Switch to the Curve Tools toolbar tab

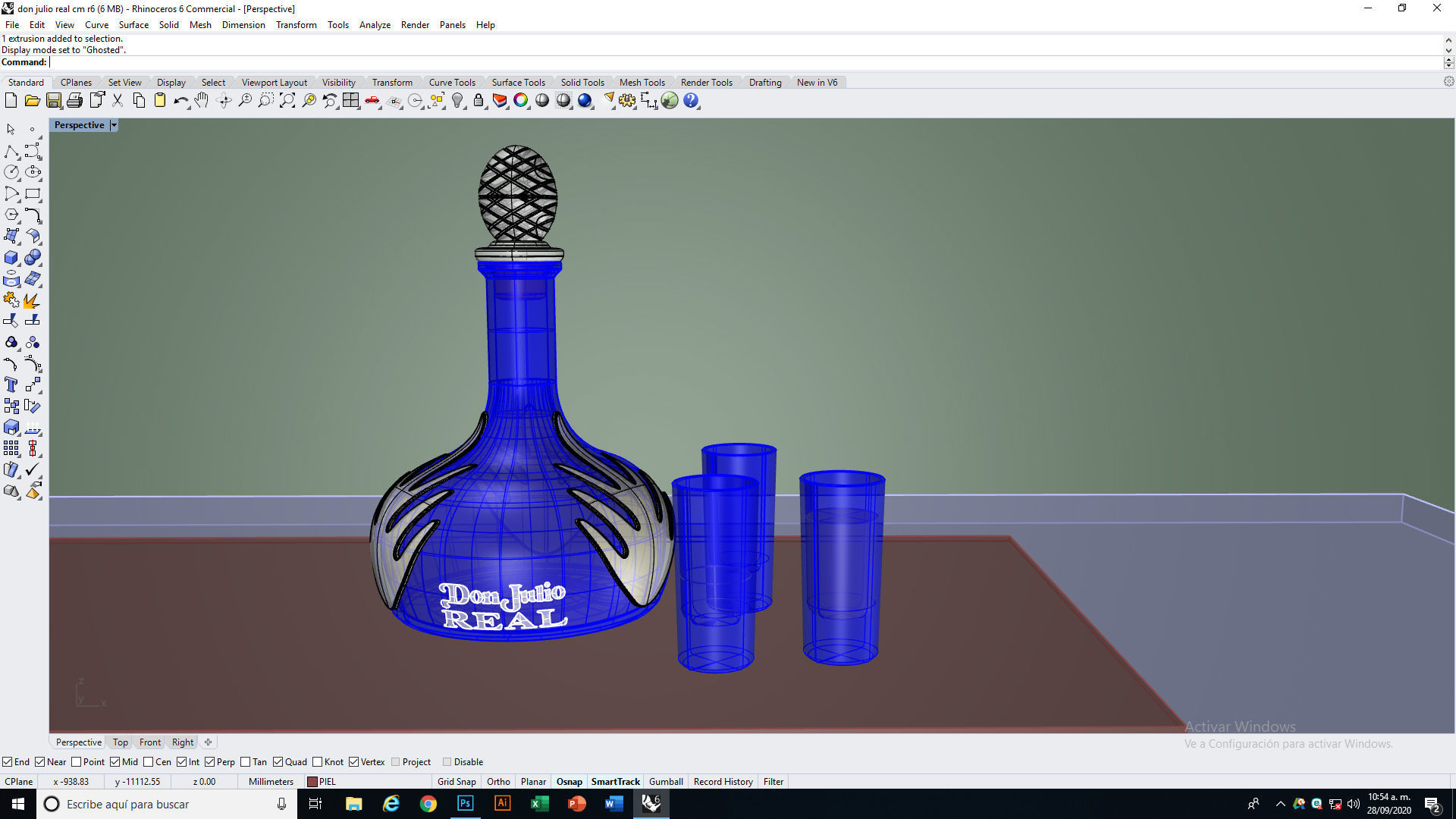(x=452, y=83)
